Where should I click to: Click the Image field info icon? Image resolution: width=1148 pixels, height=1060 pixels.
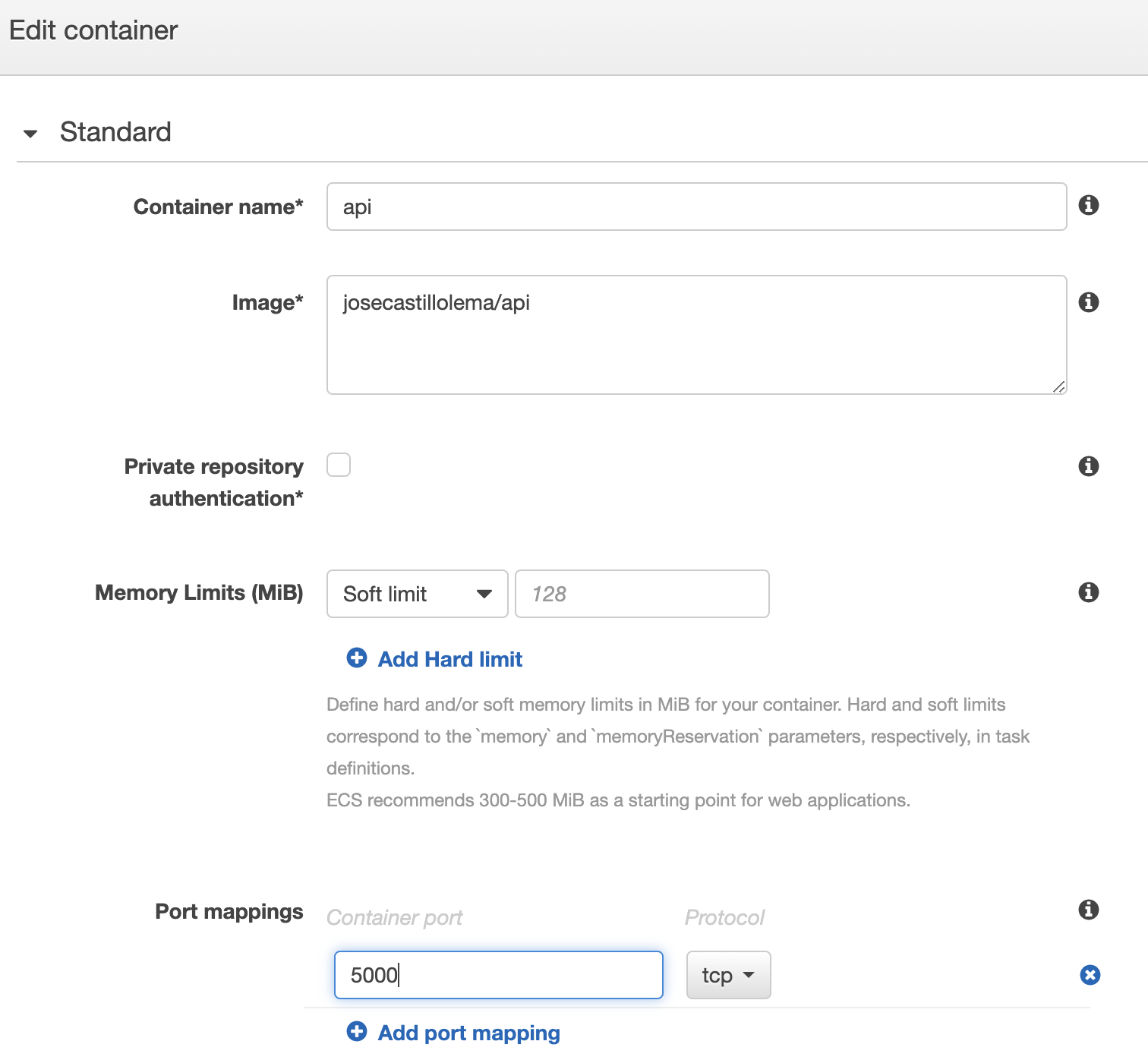[x=1089, y=302]
